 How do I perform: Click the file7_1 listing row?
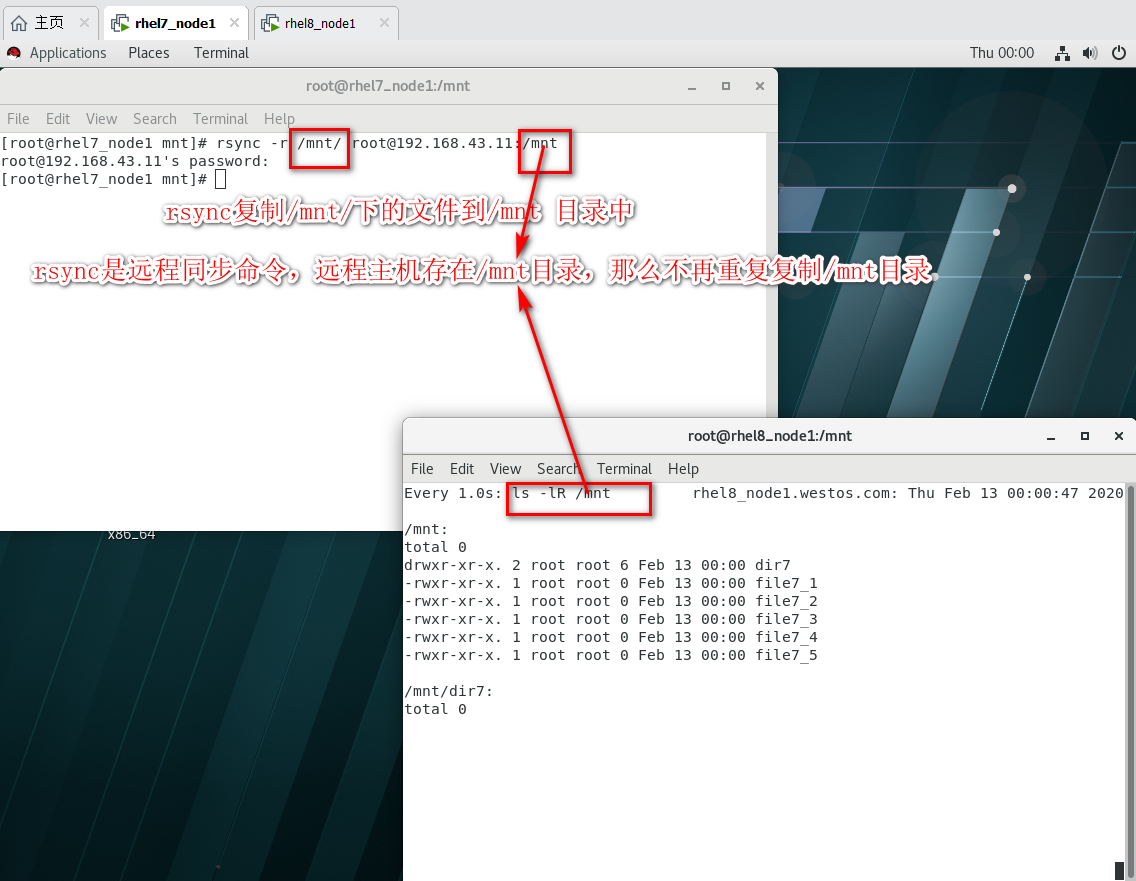pos(611,583)
